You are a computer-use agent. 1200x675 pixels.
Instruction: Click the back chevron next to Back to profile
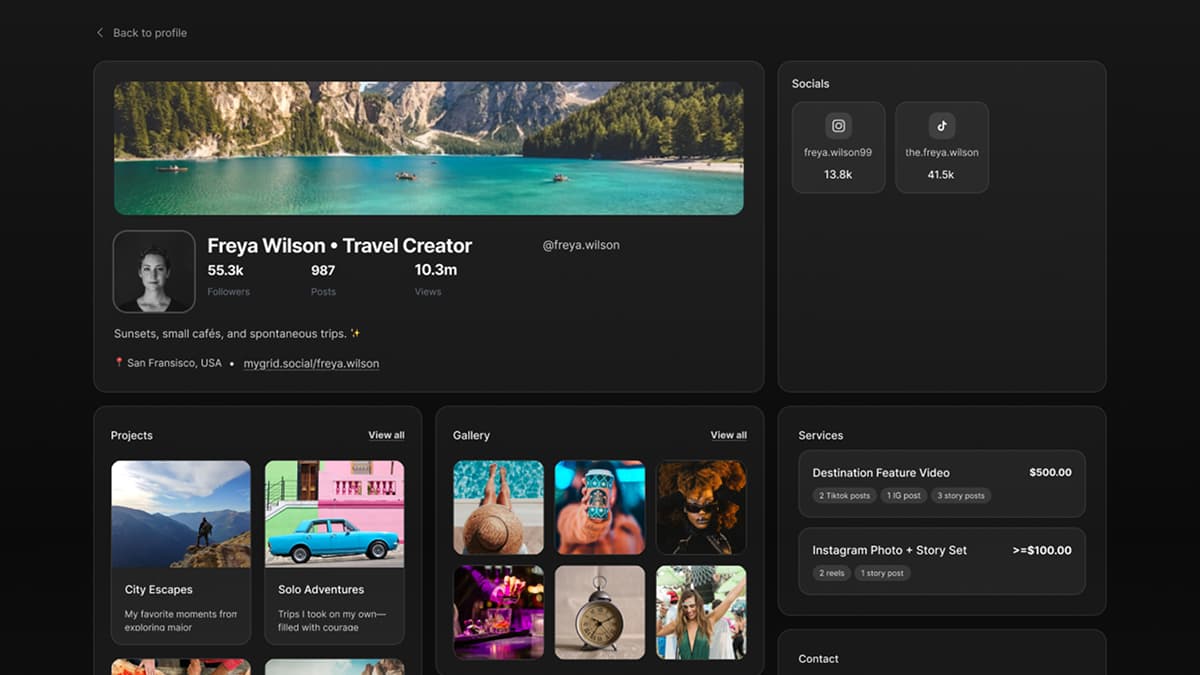[x=99, y=32]
